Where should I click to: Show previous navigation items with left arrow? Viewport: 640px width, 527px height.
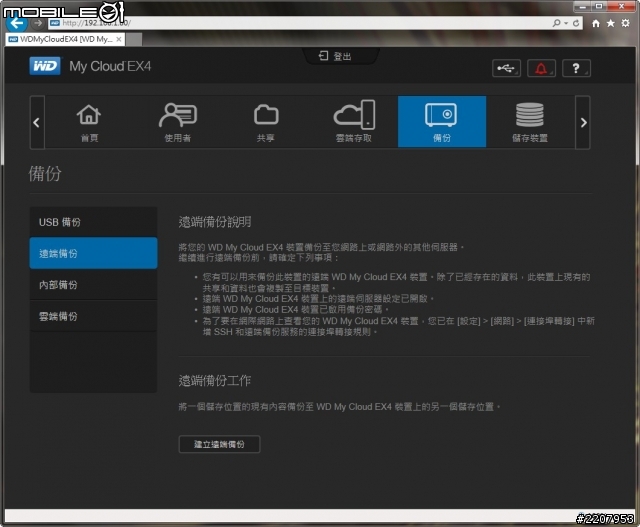[x=37, y=122]
